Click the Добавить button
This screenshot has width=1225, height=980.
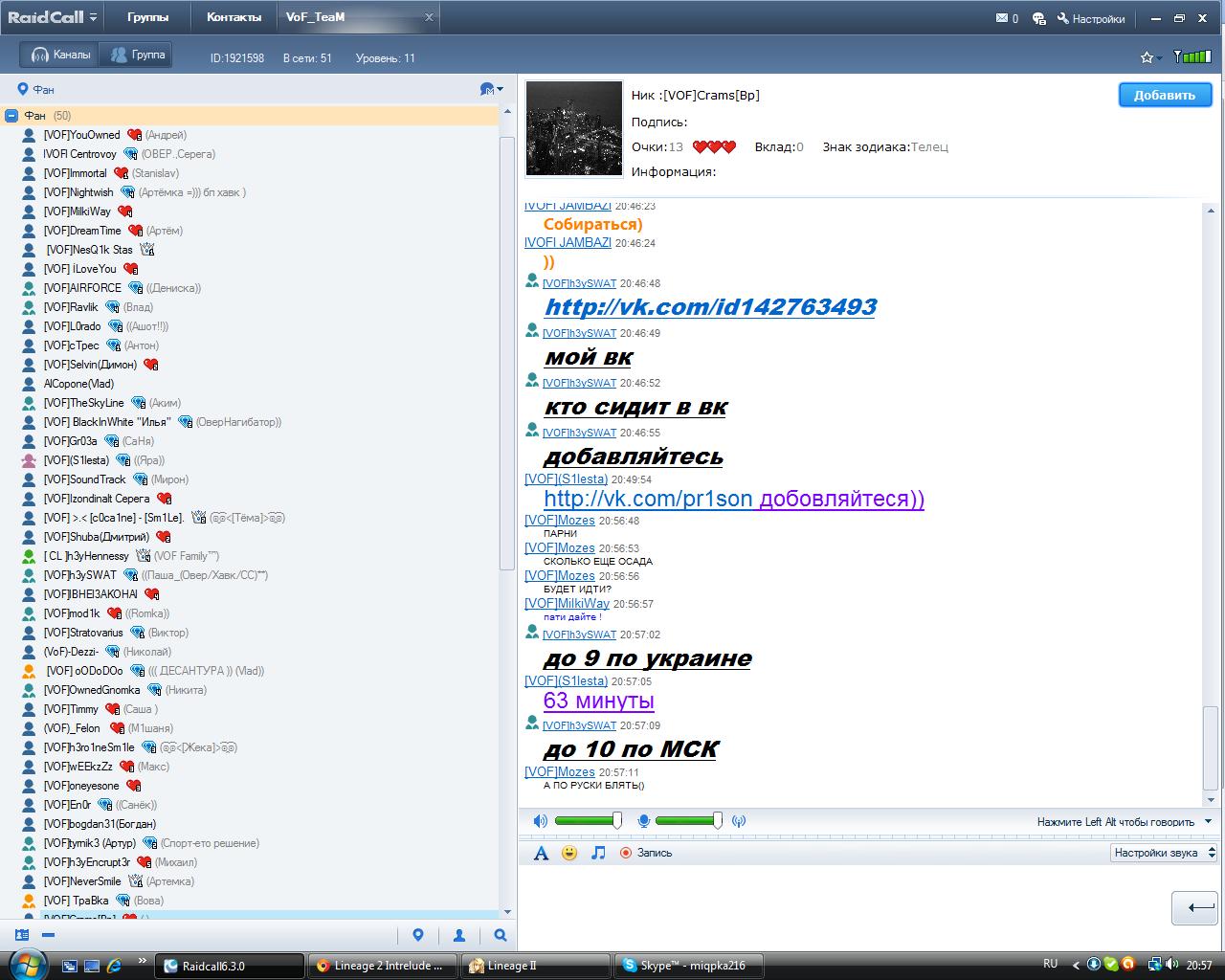coord(1165,95)
